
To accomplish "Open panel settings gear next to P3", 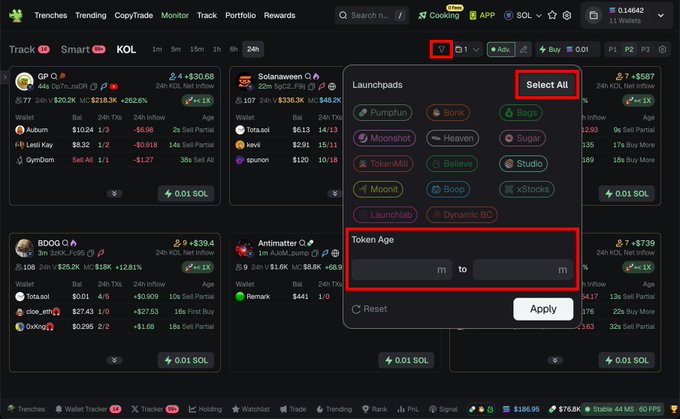I will coord(662,49).
